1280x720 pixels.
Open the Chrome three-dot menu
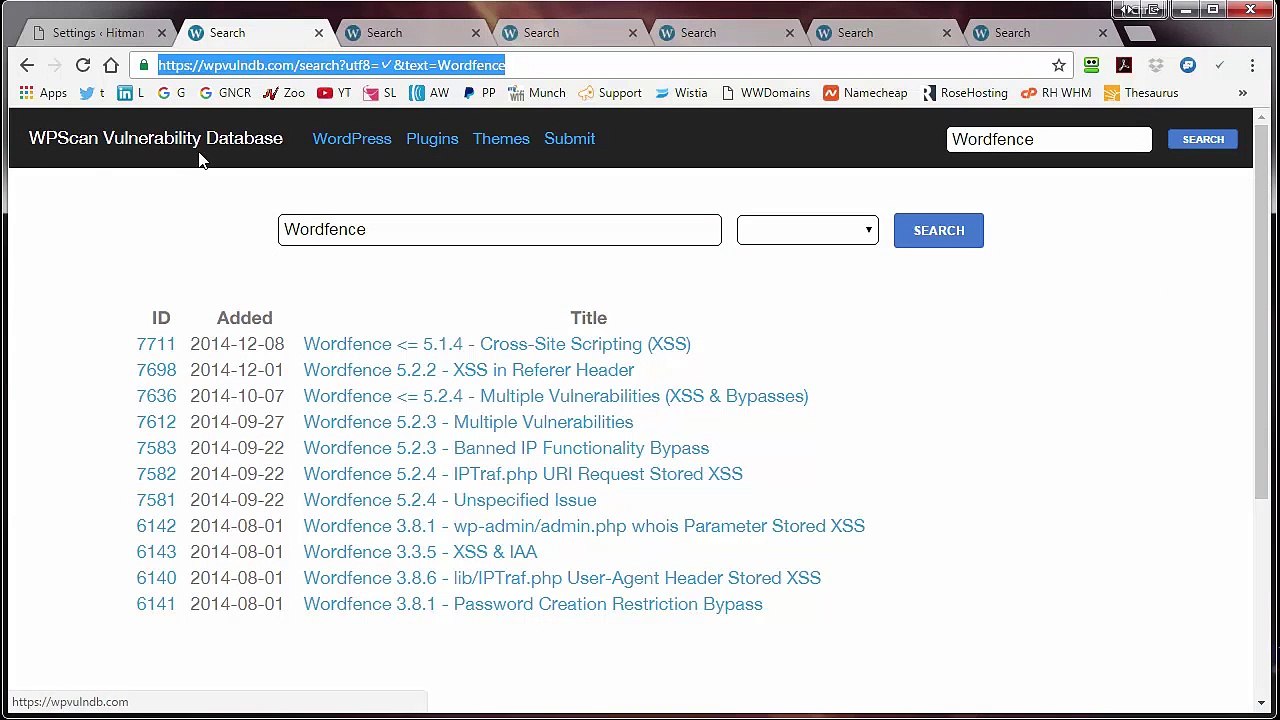[1252, 65]
